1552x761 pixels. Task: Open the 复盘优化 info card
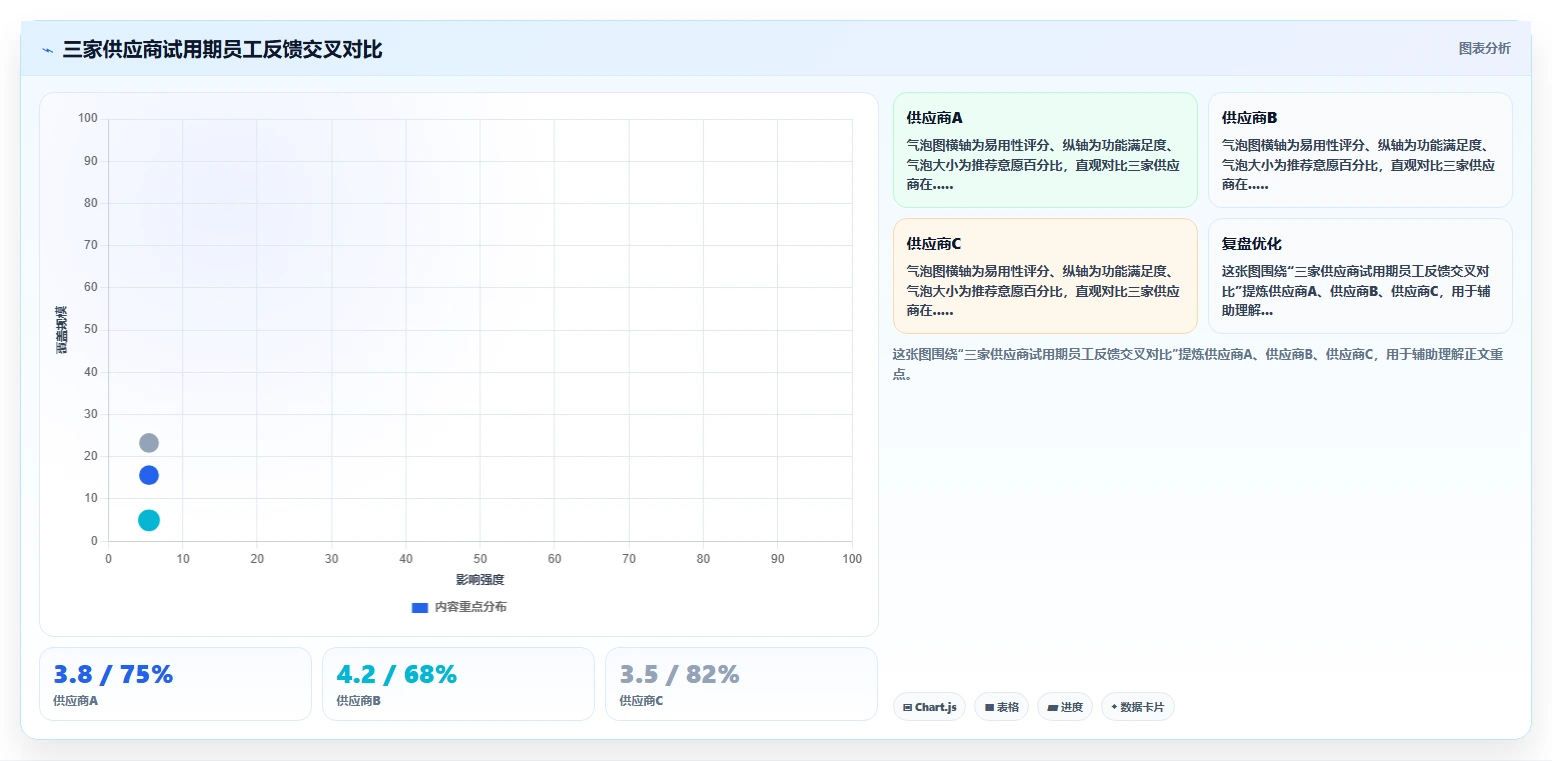1360,276
